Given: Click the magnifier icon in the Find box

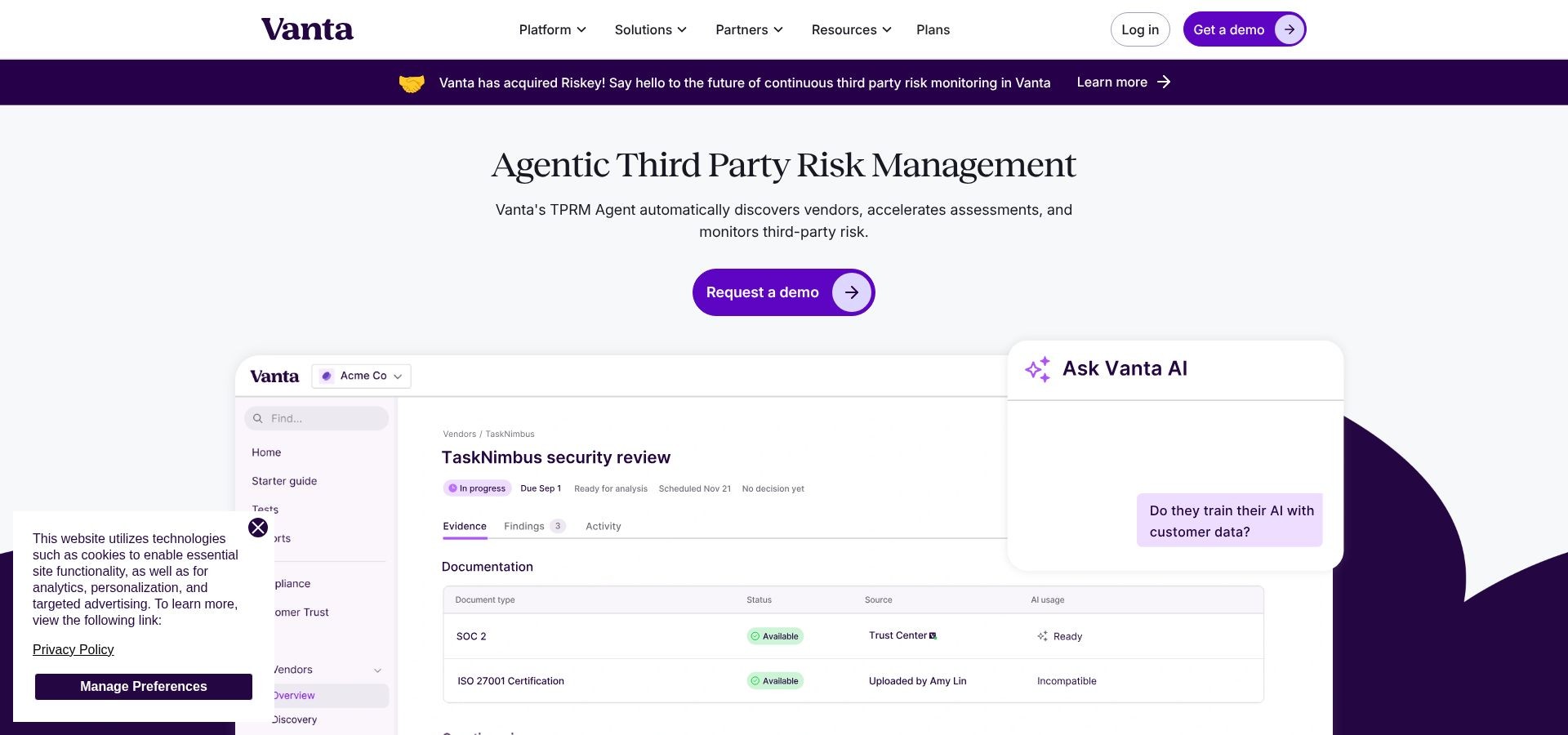Looking at the screenshot, I should coord(258,418).
